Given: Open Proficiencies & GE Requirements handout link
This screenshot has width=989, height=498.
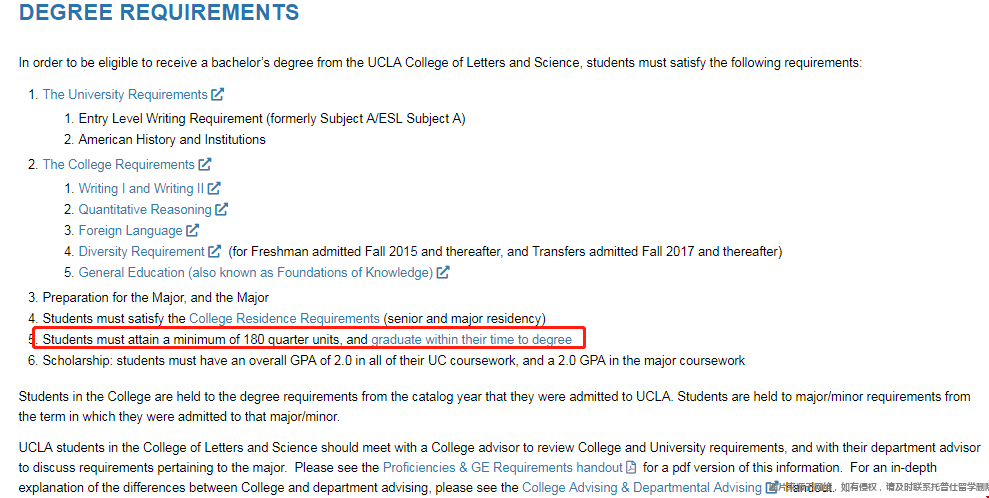Looking at the screenshot, I should coord(502,467).
